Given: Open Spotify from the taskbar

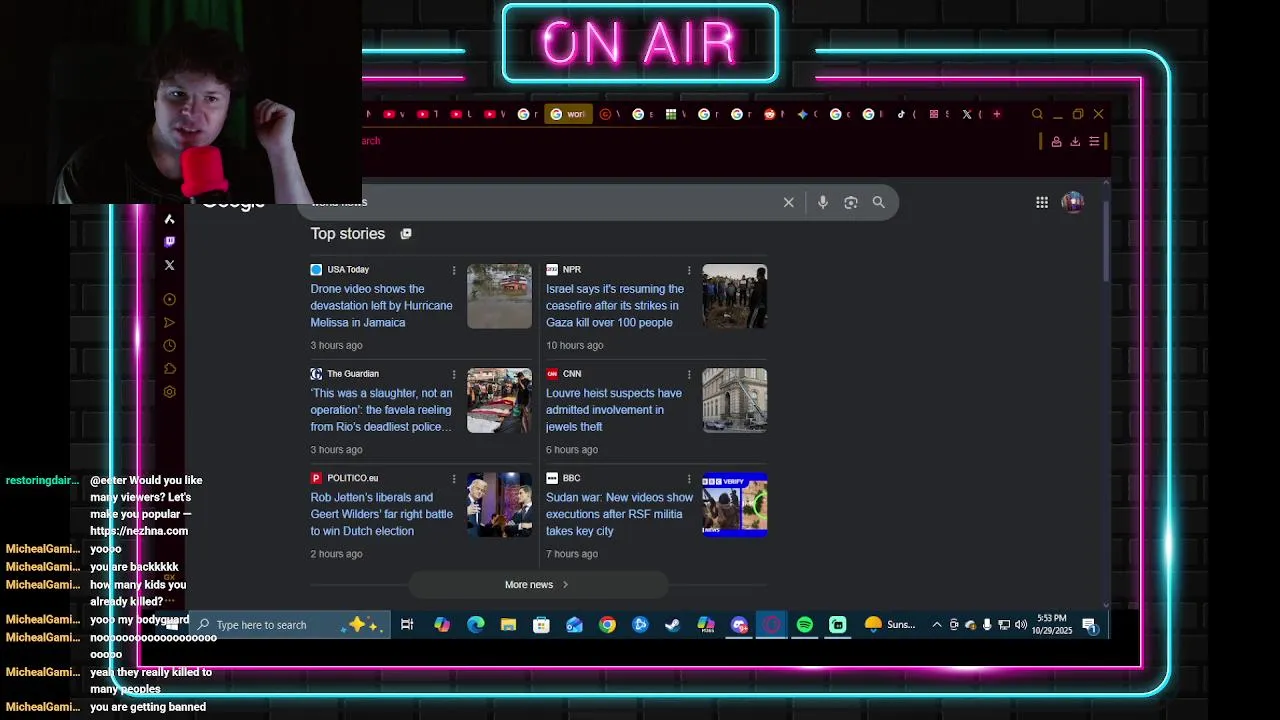Looking at the screenshot, I should point(805,625).
